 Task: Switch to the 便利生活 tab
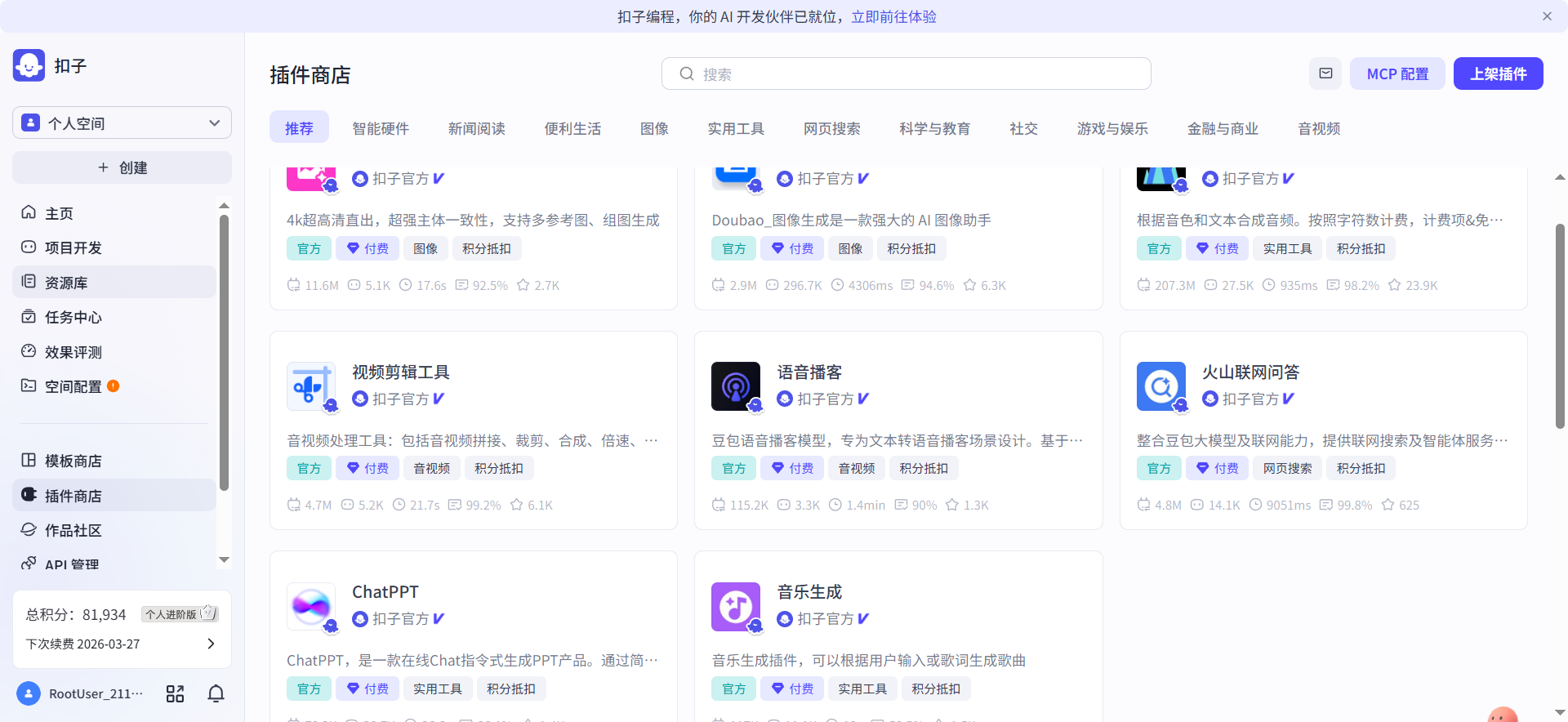(x=572, y=128)
